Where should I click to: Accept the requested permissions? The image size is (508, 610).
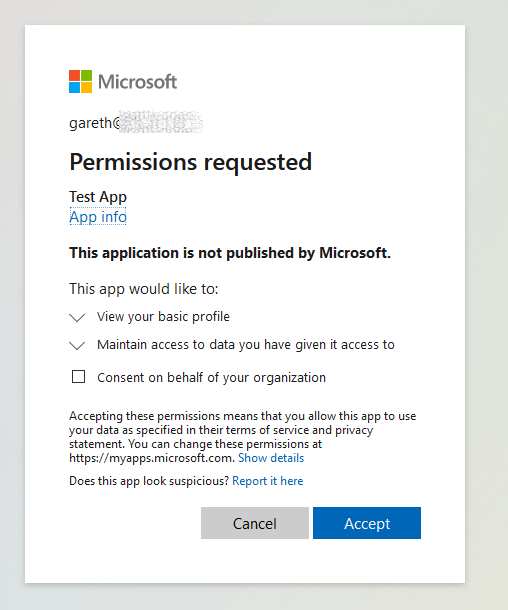pyautogui.click(x=367, y=523)
